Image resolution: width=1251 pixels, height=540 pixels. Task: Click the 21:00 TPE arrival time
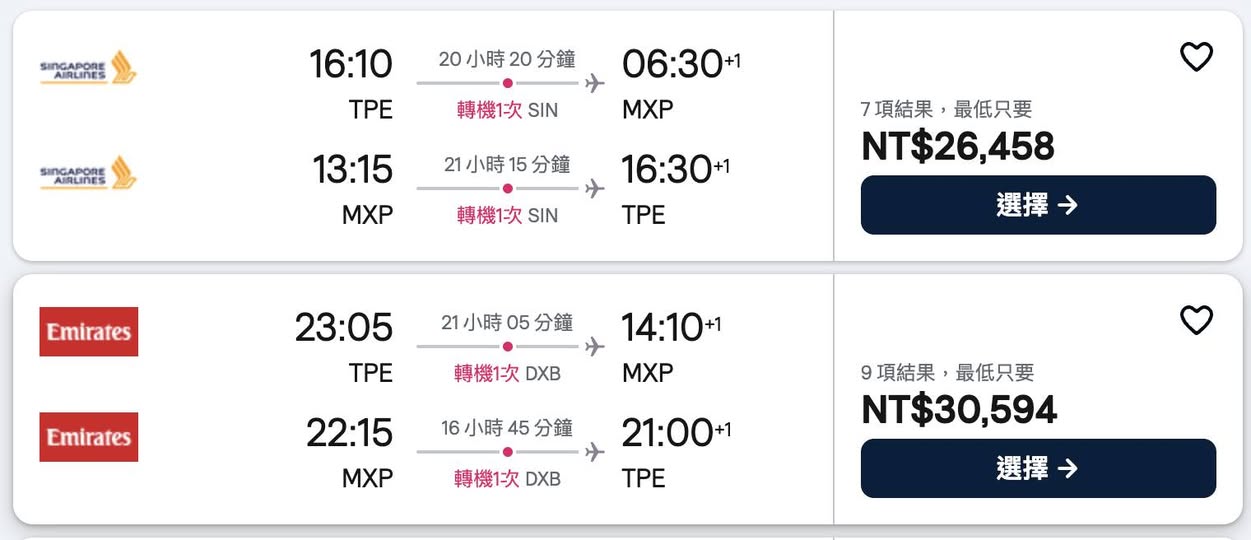coord(667,433)
